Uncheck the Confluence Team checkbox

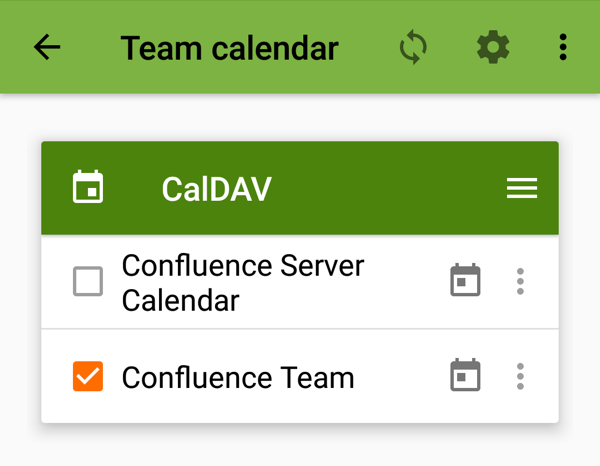88,376
